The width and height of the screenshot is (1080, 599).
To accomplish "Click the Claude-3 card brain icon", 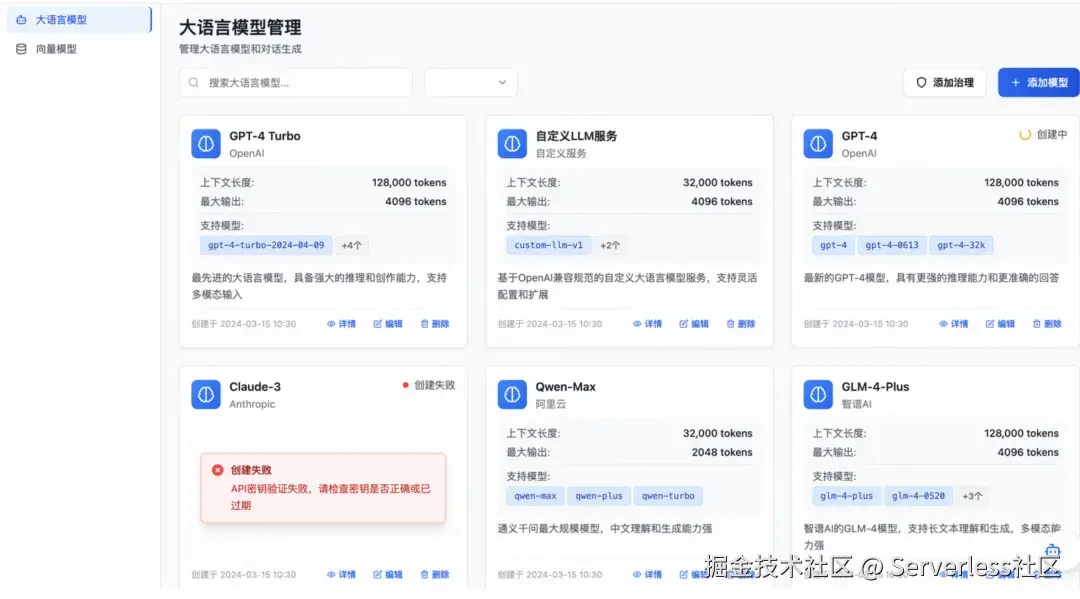I will pos(206,395).
